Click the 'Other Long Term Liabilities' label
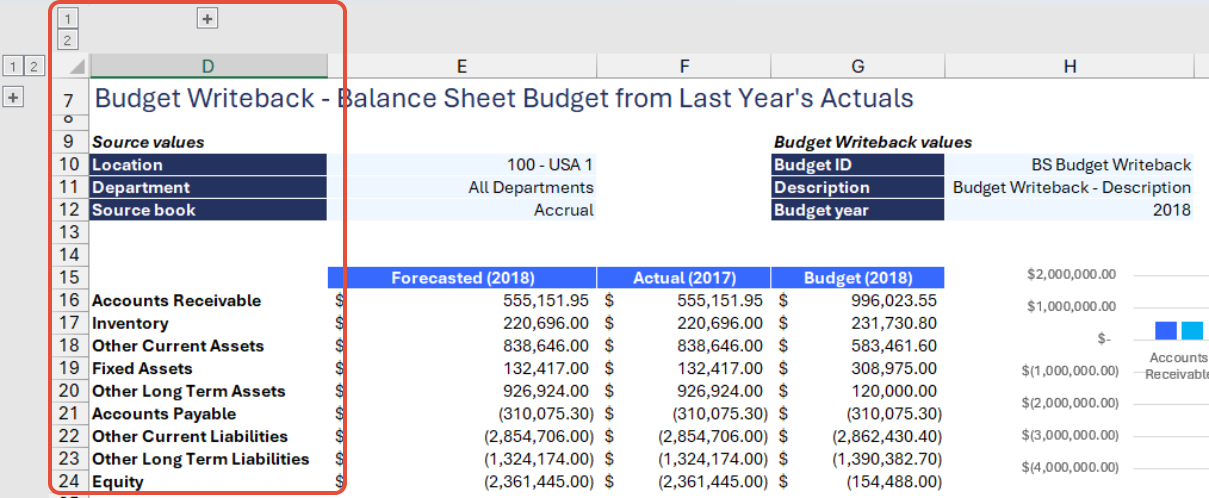This screenshot has height=498, width=1209. (x=201, y=459)
